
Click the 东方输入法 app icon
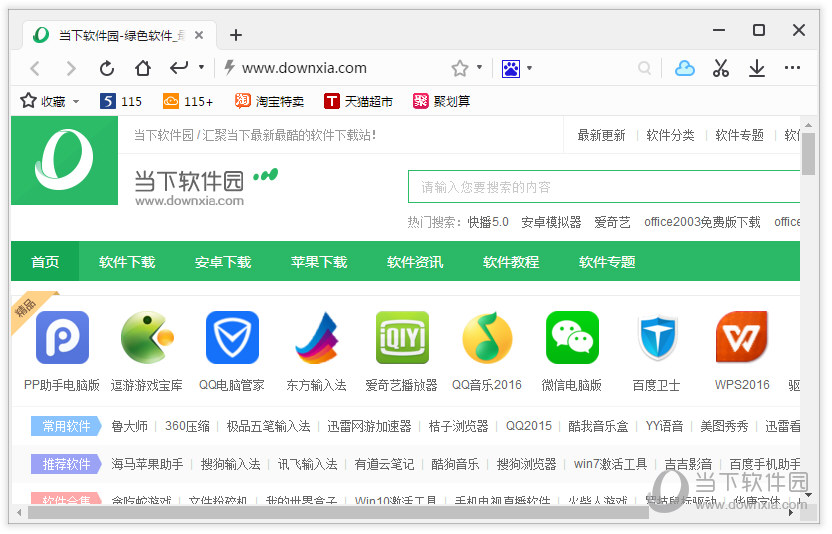point(317,337)
